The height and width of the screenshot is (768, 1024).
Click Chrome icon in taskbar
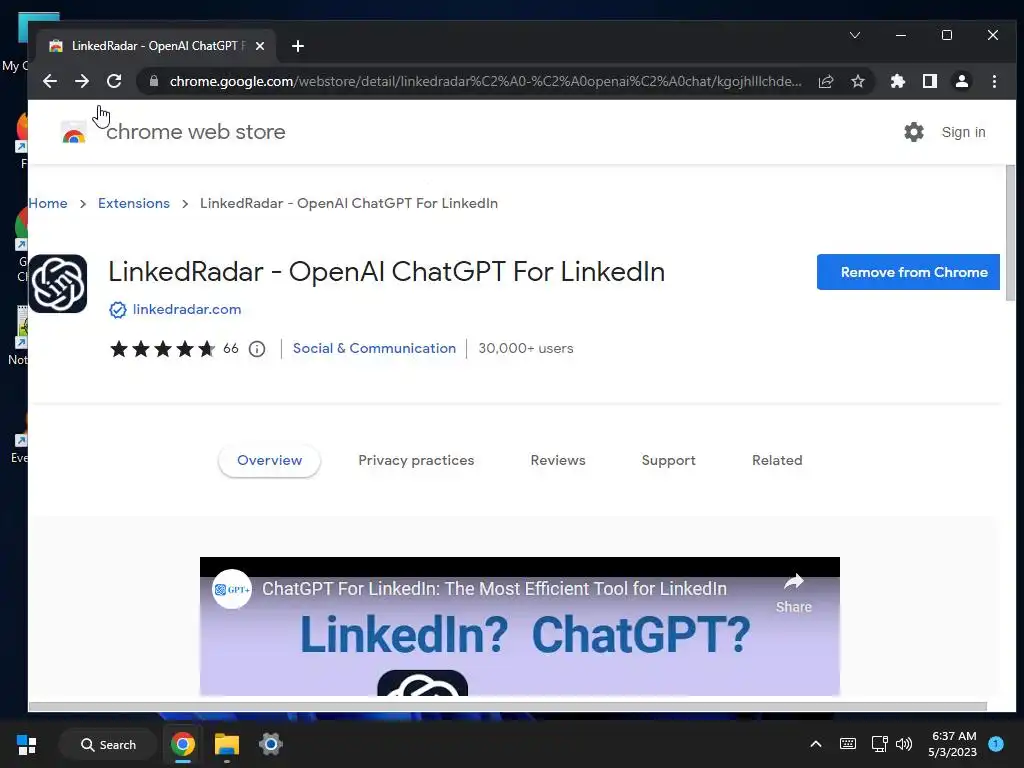pyautogui.click(x=183, y=744)
